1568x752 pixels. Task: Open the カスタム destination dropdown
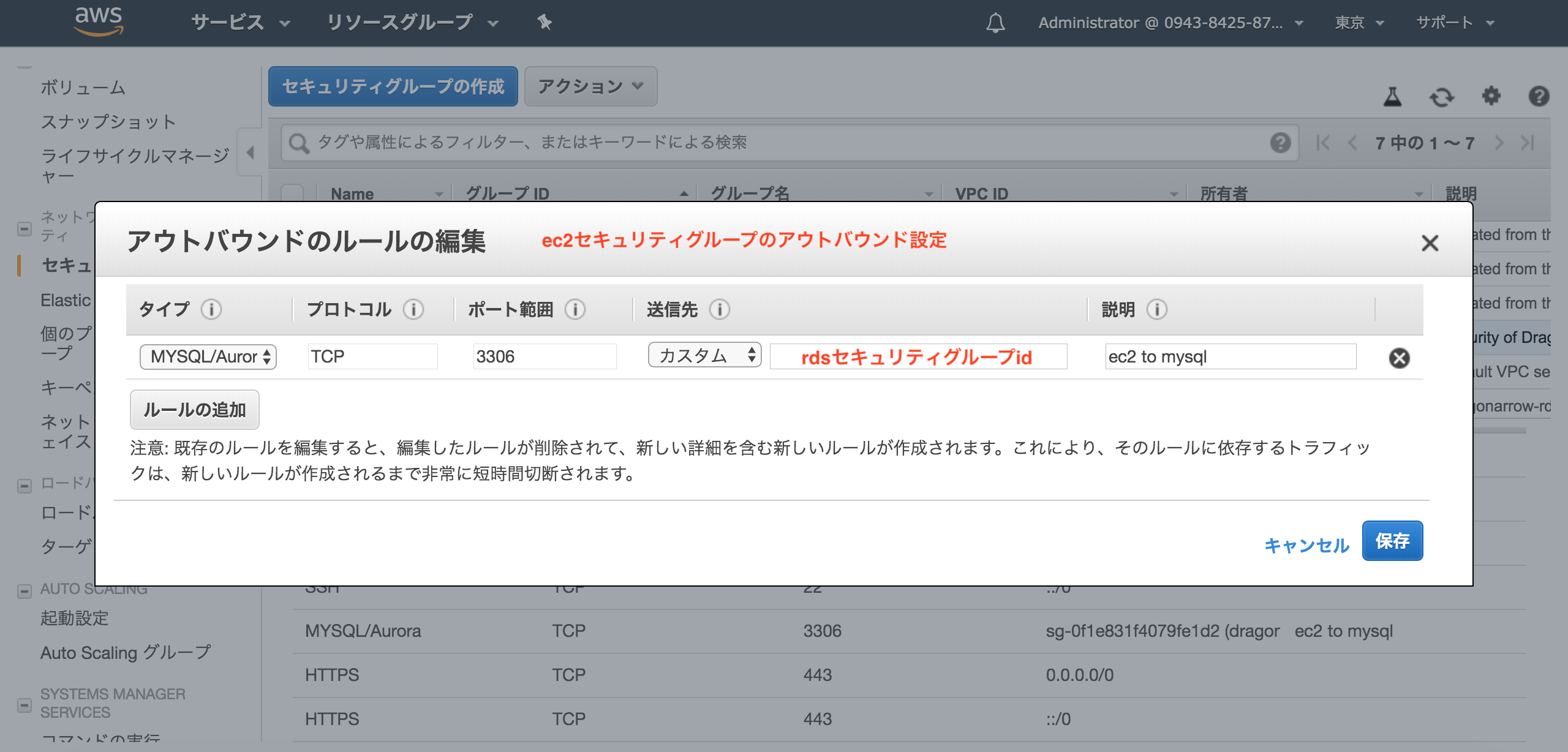pos(704,355)
